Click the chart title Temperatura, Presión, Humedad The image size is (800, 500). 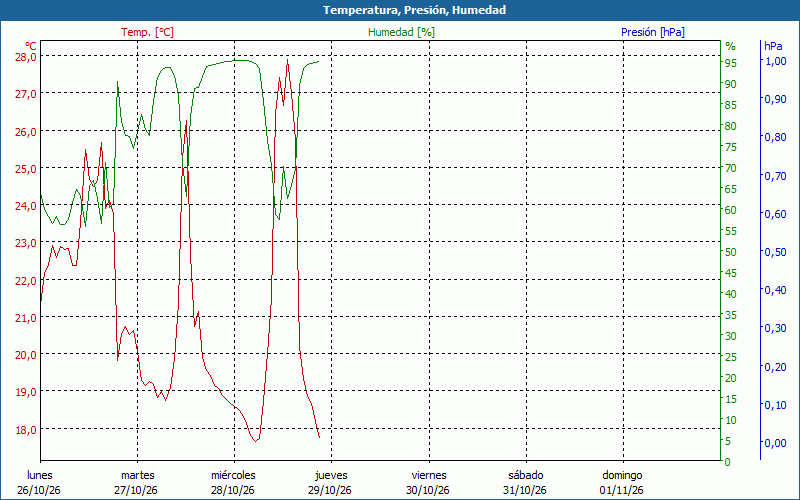414,10
